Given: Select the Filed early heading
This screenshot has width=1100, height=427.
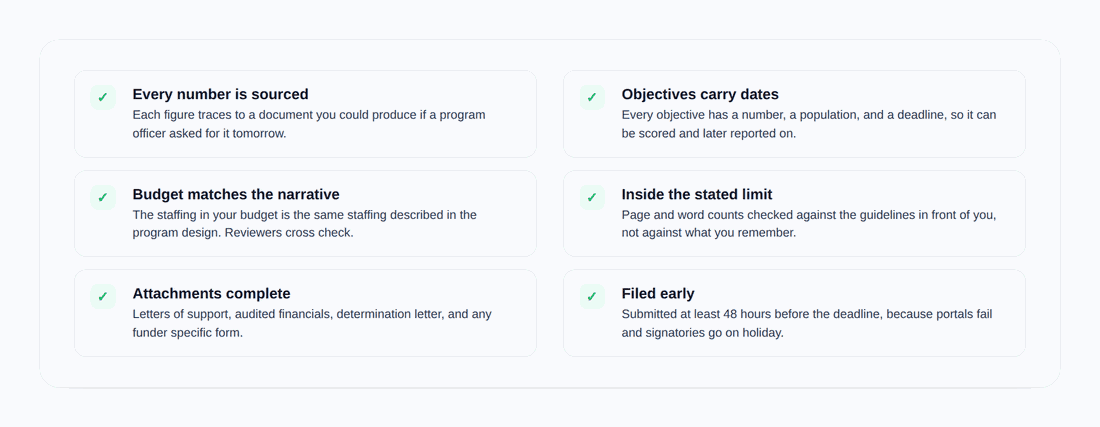Looking at the screenshot, I should click(x=658, y=293).
